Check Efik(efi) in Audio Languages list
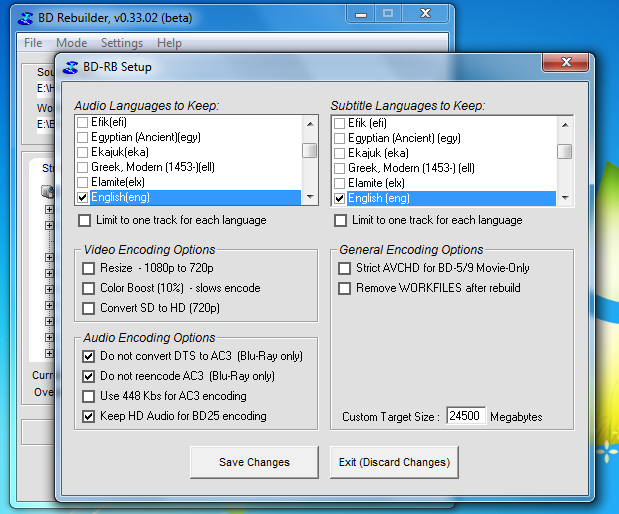Screen dimensions: 619x514 (83, 122)
